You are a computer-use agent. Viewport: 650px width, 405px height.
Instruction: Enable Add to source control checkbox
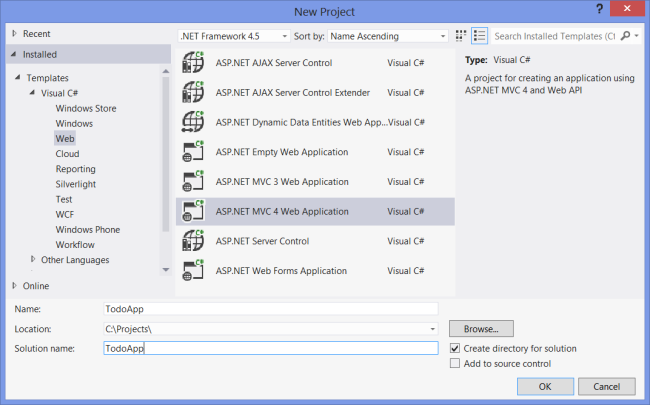[455, 364]
